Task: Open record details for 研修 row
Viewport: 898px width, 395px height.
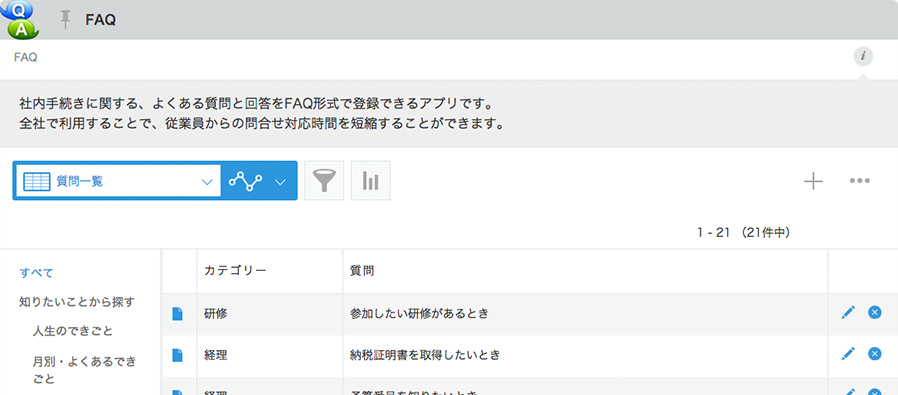Action: [x=178, y=314]
